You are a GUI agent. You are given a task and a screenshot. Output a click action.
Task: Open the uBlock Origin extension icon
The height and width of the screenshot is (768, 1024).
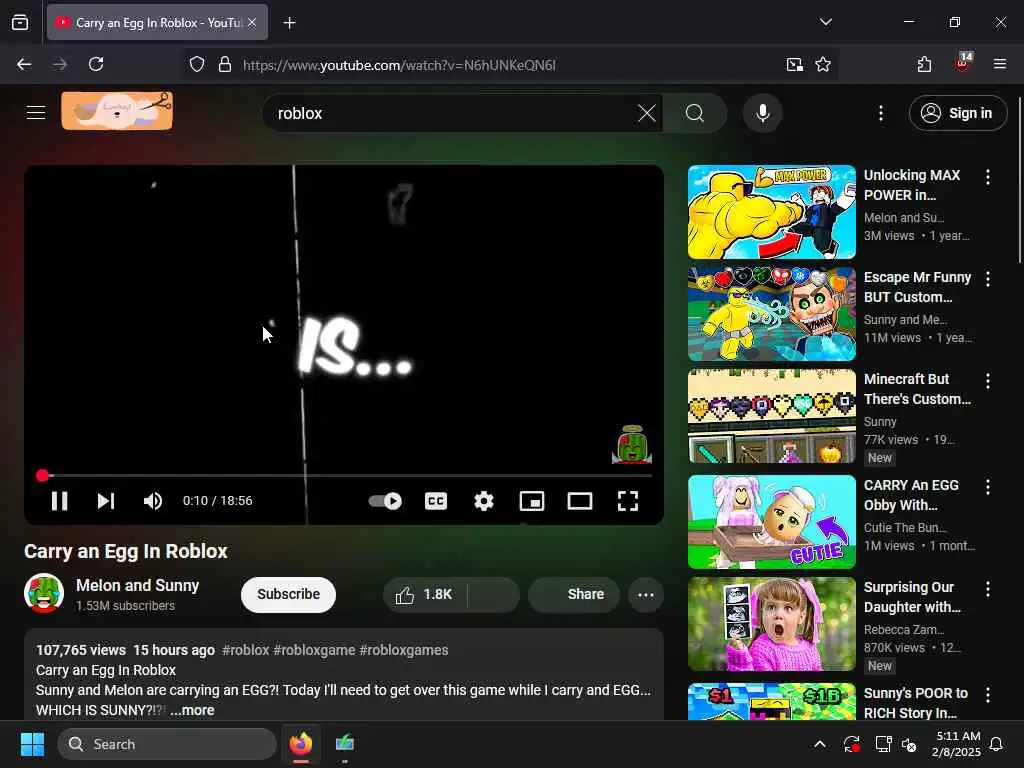pos(963,63)
